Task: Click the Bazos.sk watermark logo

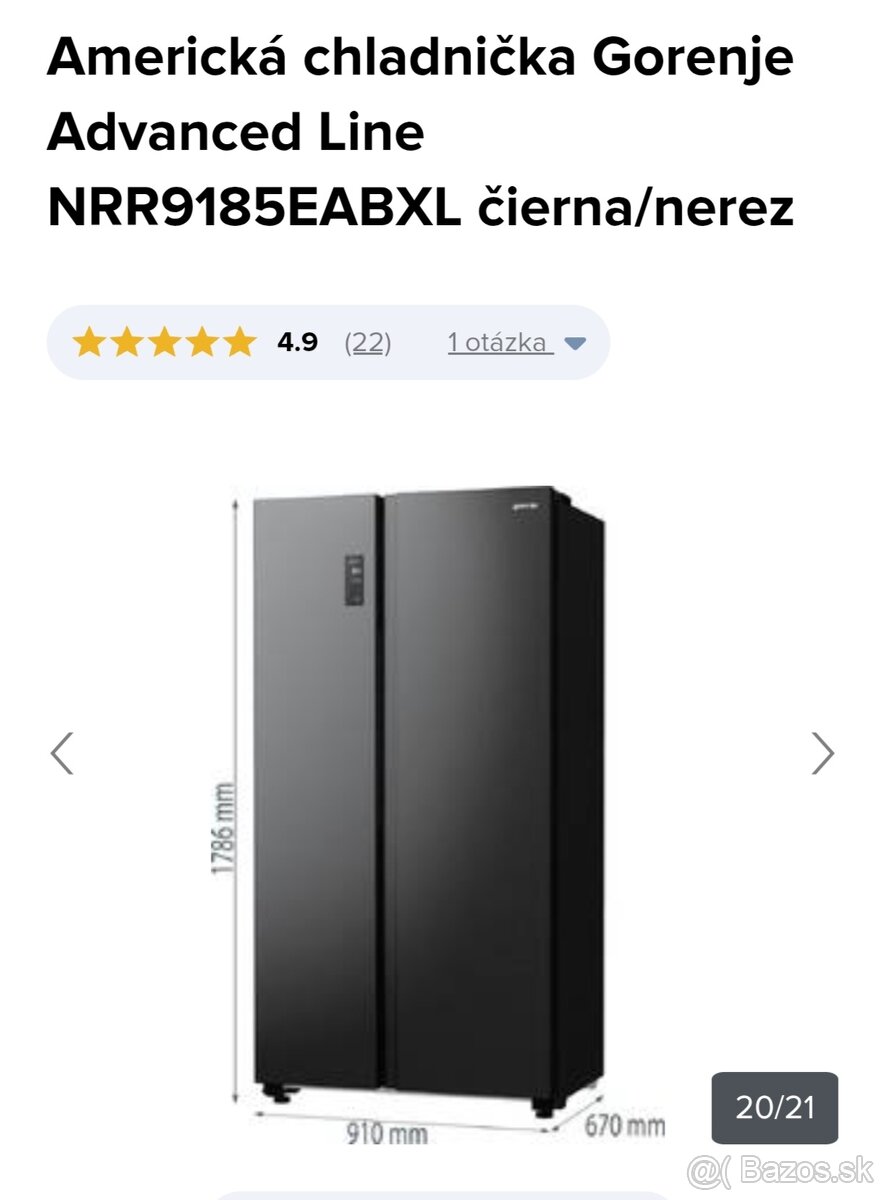Action: coord(780,1169)
